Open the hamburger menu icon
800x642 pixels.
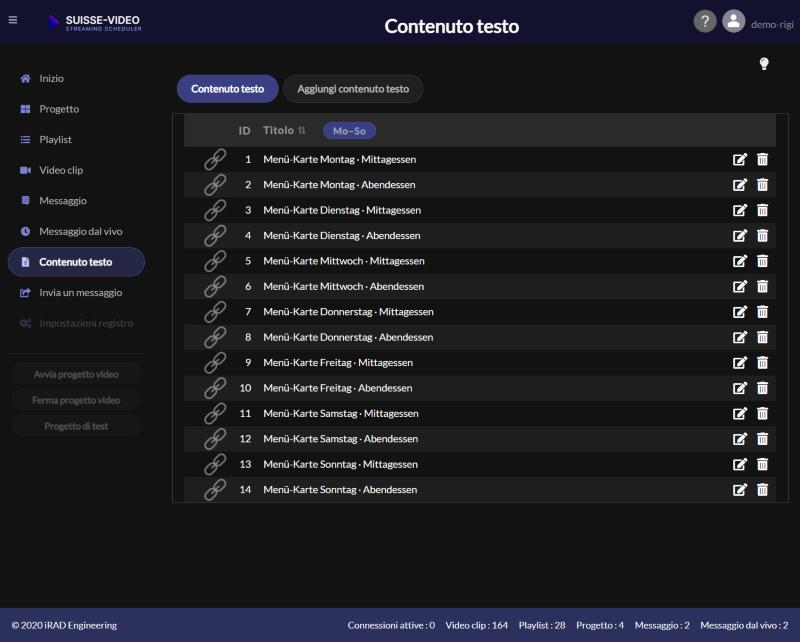pyautogui.click(x=13, y=20)
